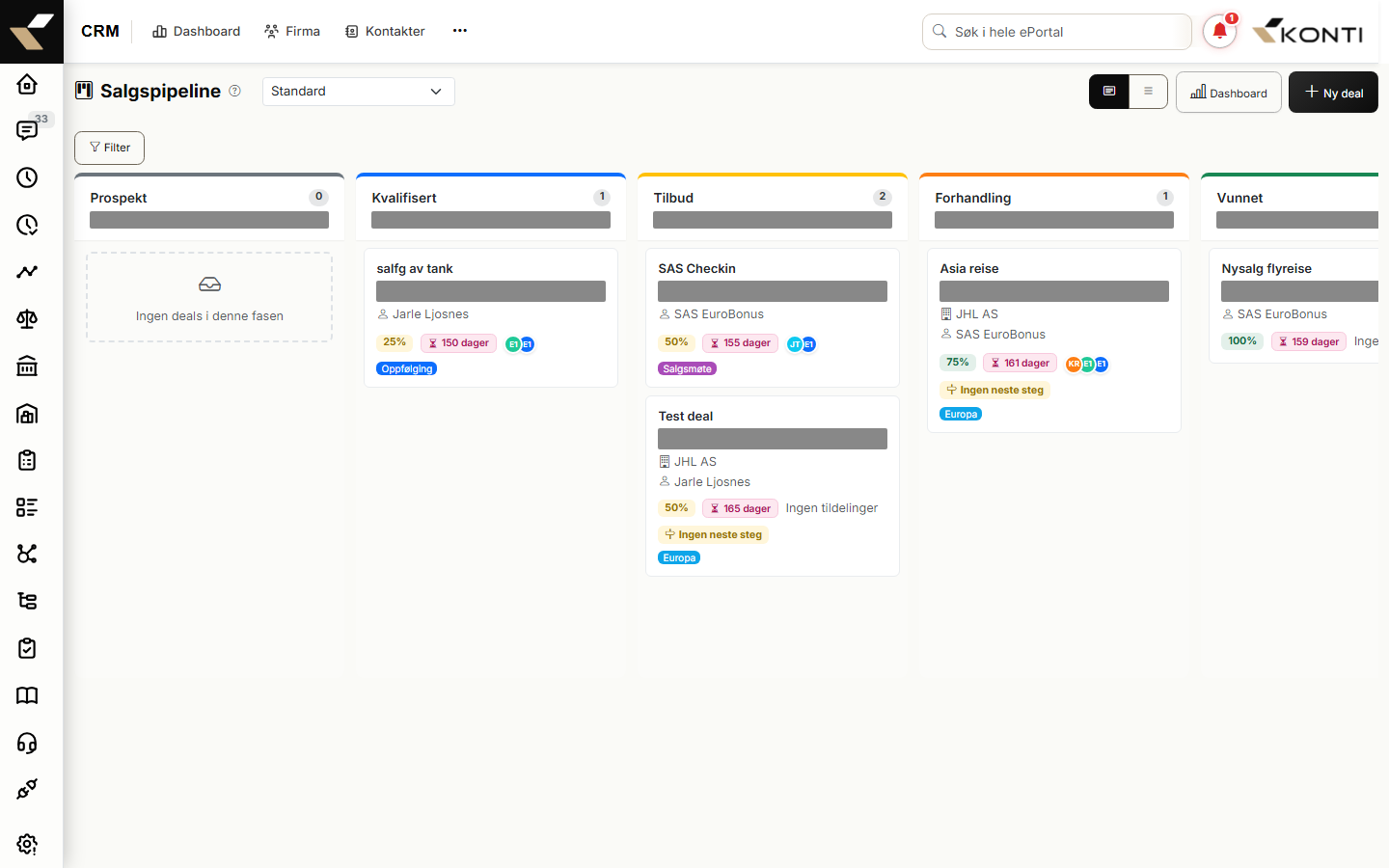Click the help icon beside Salgspipeline

pyautogui.click(x=234, y=91)
